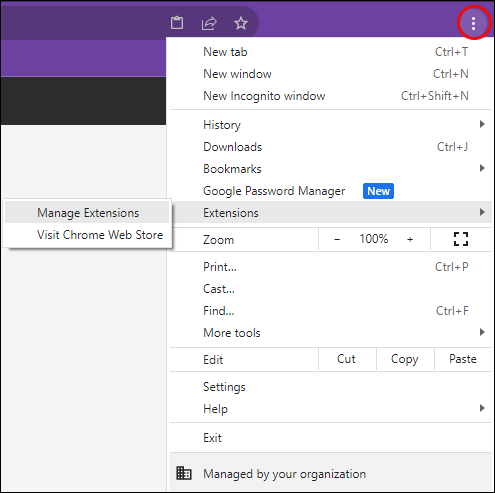Viewport: 495px width, 493px height.
Task: Click the Ctrl+F shortcut text
Action: (x=452, y=311)
